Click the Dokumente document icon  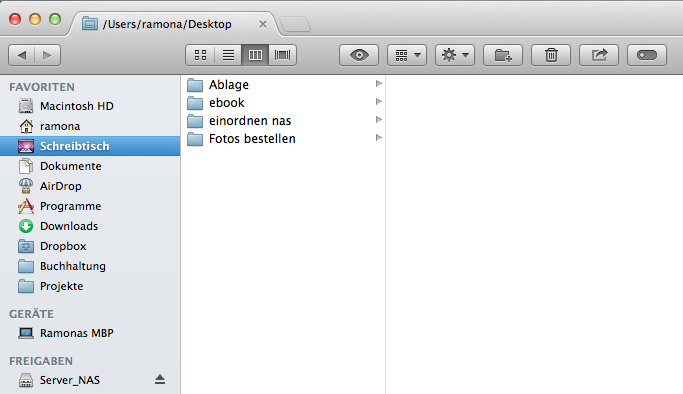[26, 166]
